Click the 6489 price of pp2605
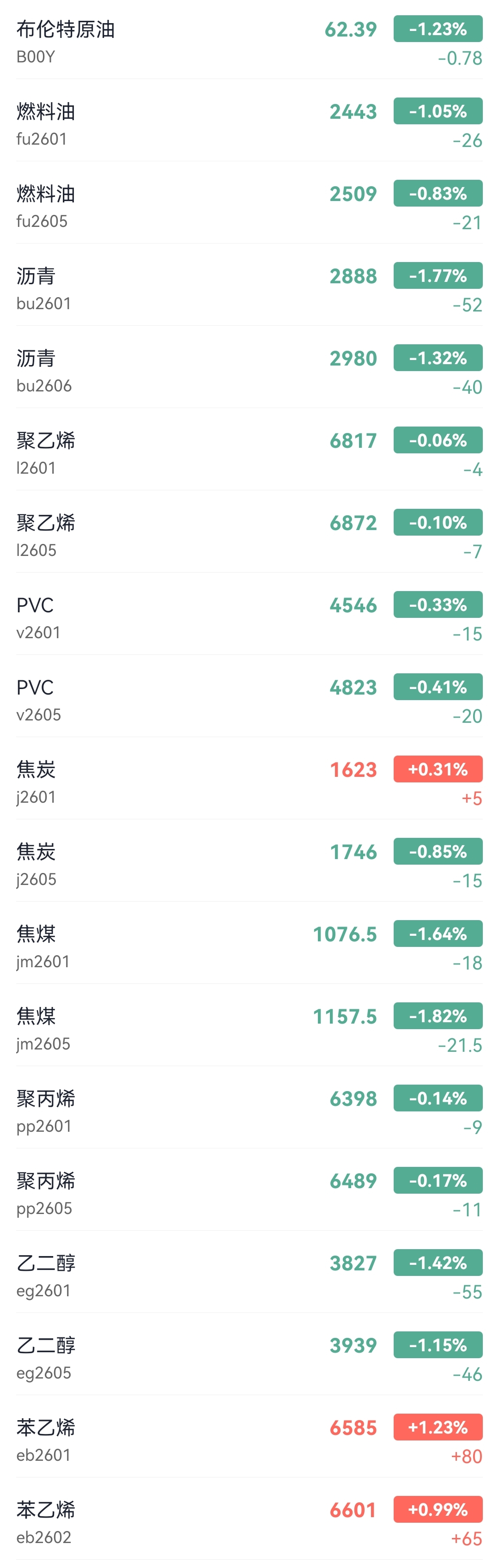The height and width of the screenshot is (1568, 499). tap(353, 1181)
